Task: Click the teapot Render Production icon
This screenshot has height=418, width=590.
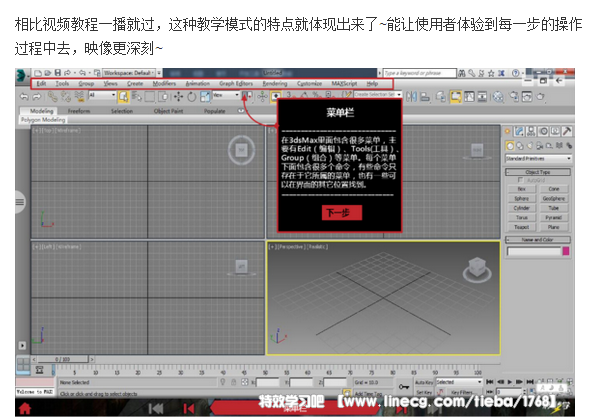Action: point(541,97)
